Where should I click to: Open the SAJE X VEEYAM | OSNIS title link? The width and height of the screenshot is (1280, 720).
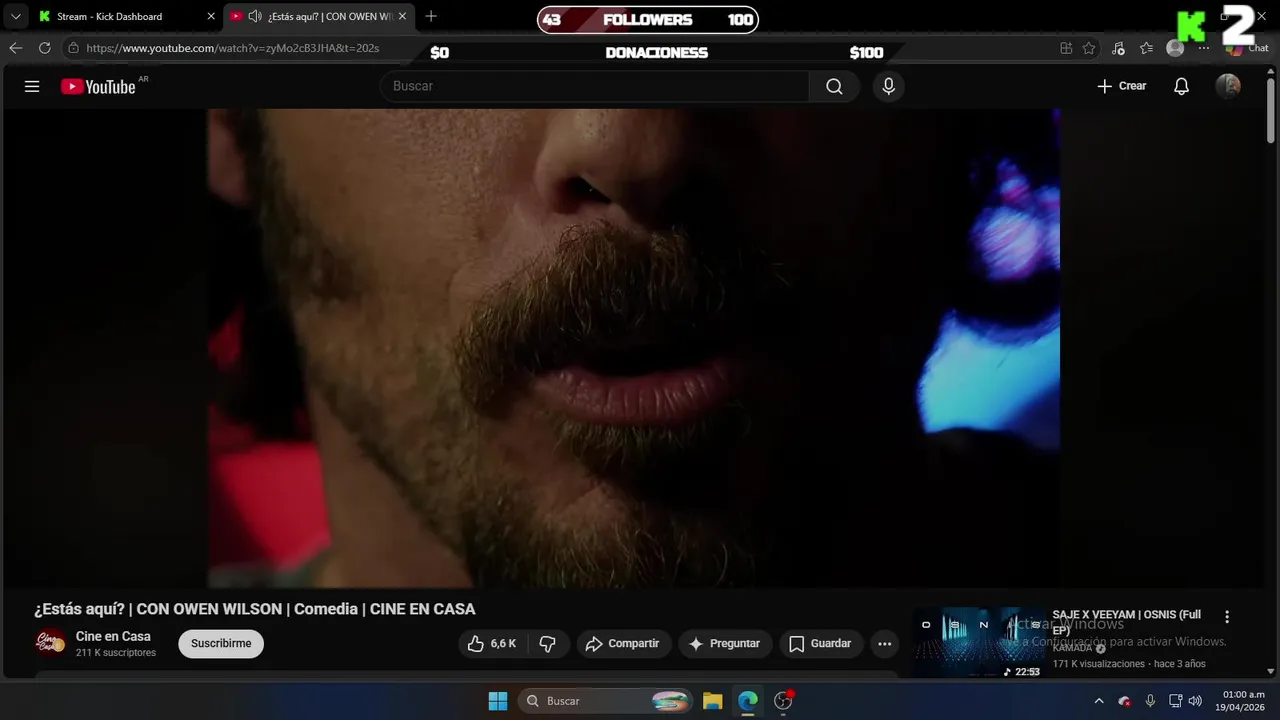[1126, 622]
